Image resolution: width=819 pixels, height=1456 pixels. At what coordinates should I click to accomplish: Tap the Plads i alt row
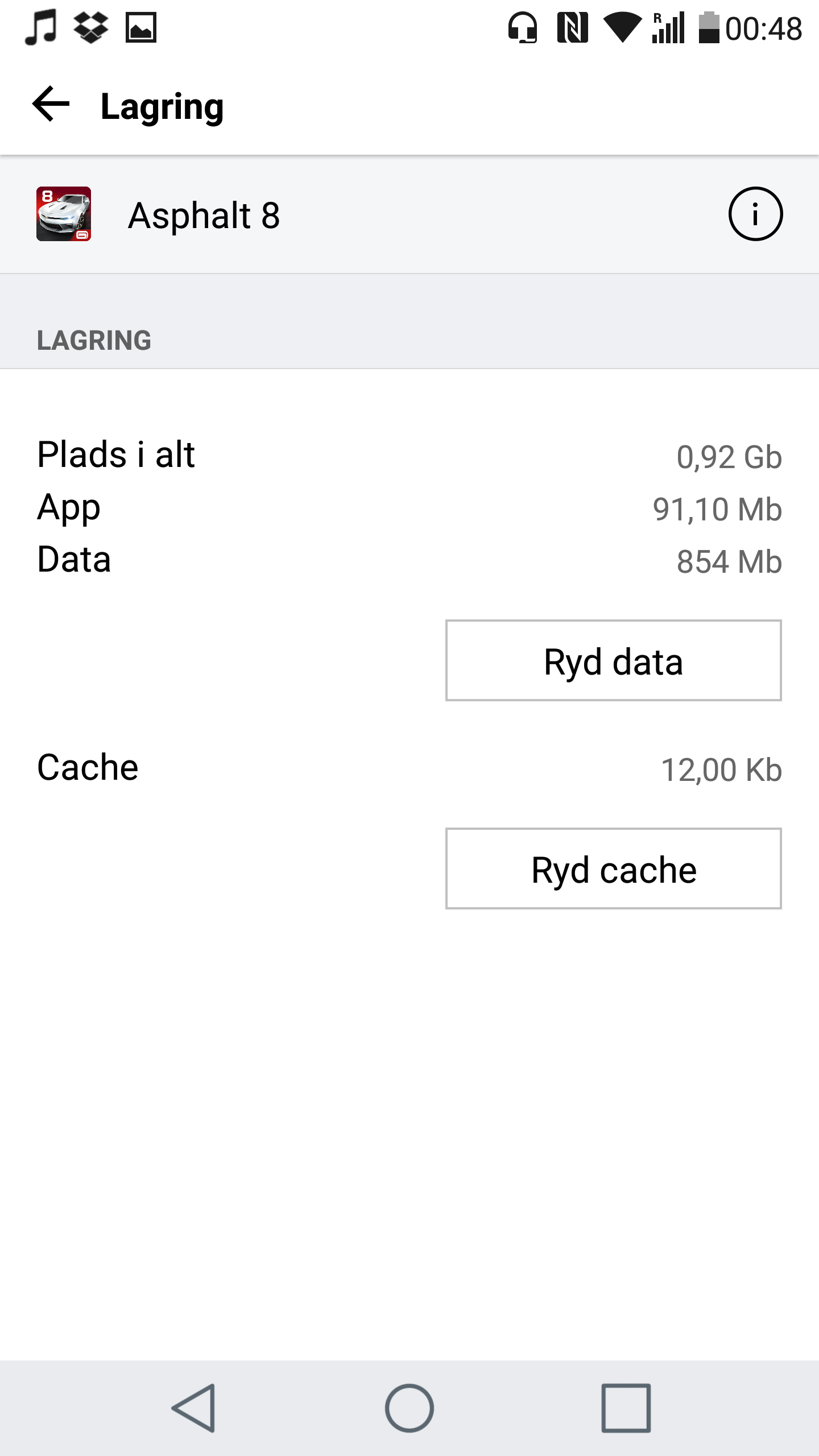tap(409, 455)
